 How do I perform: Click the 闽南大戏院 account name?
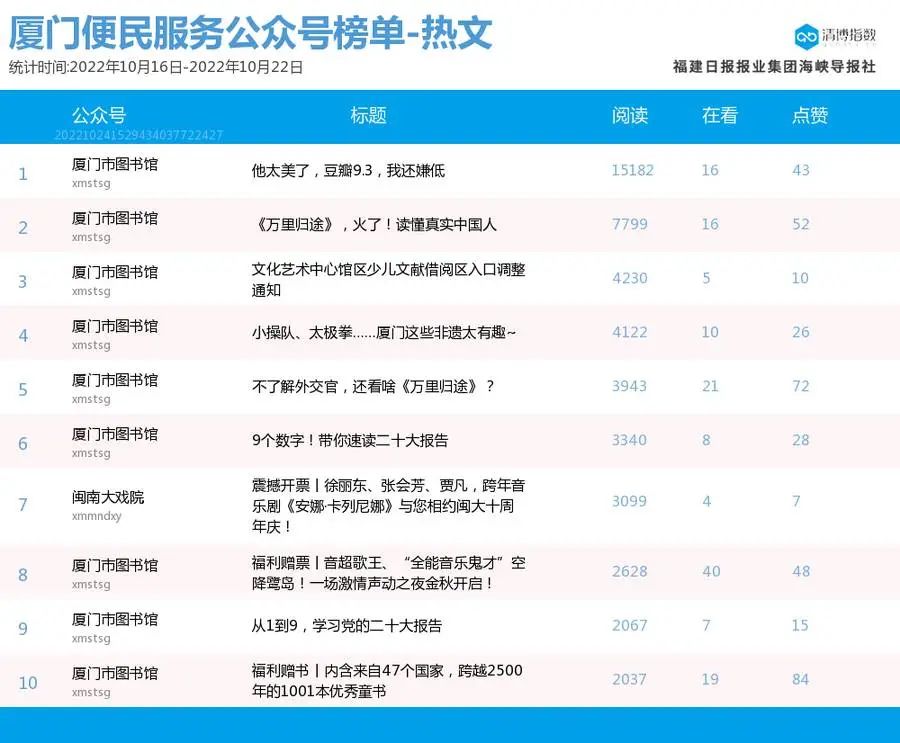(x=108, y=497)
